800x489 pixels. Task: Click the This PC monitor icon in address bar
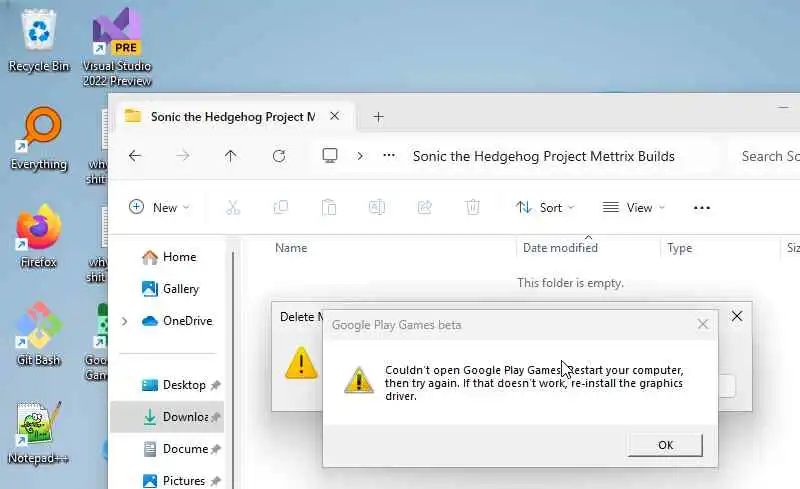pyautogui.click(x=330, y=156)
